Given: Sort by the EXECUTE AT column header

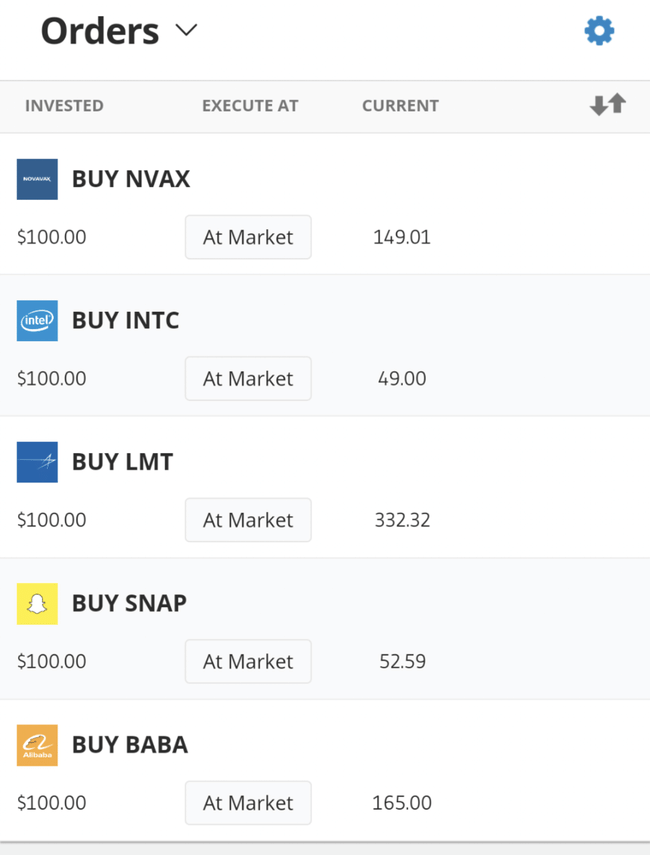Looking at the screenshot, I should [x=250, y=106].
